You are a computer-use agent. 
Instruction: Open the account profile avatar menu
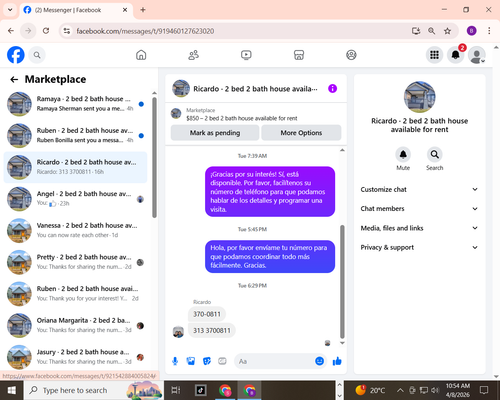pos(477,55)
